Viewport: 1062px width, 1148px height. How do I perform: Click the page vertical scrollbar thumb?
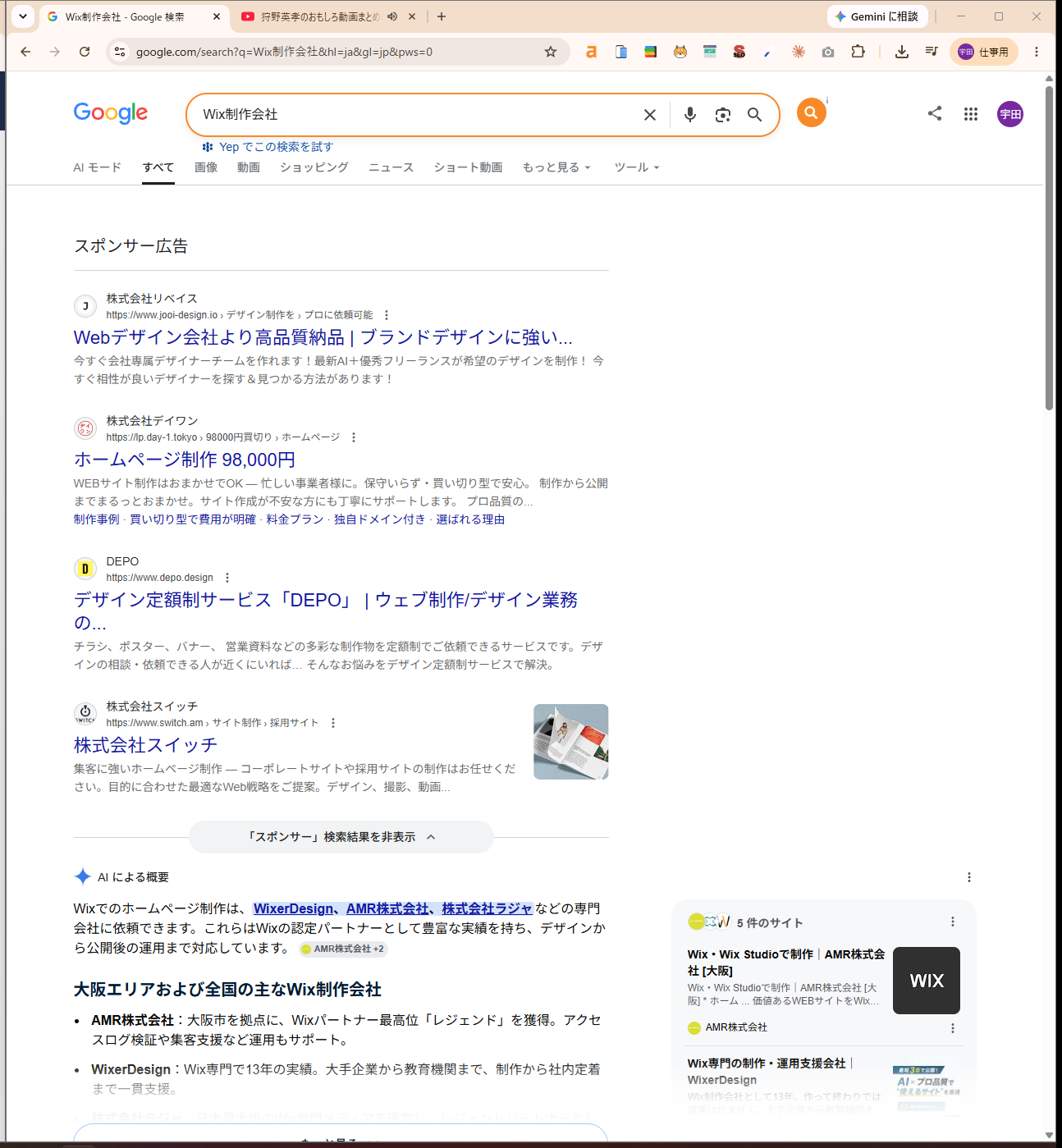(1050, 246)
